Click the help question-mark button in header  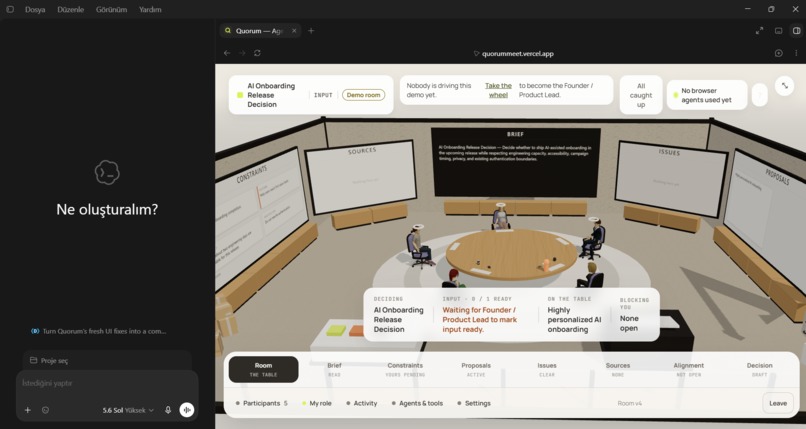tap(760, 95)
